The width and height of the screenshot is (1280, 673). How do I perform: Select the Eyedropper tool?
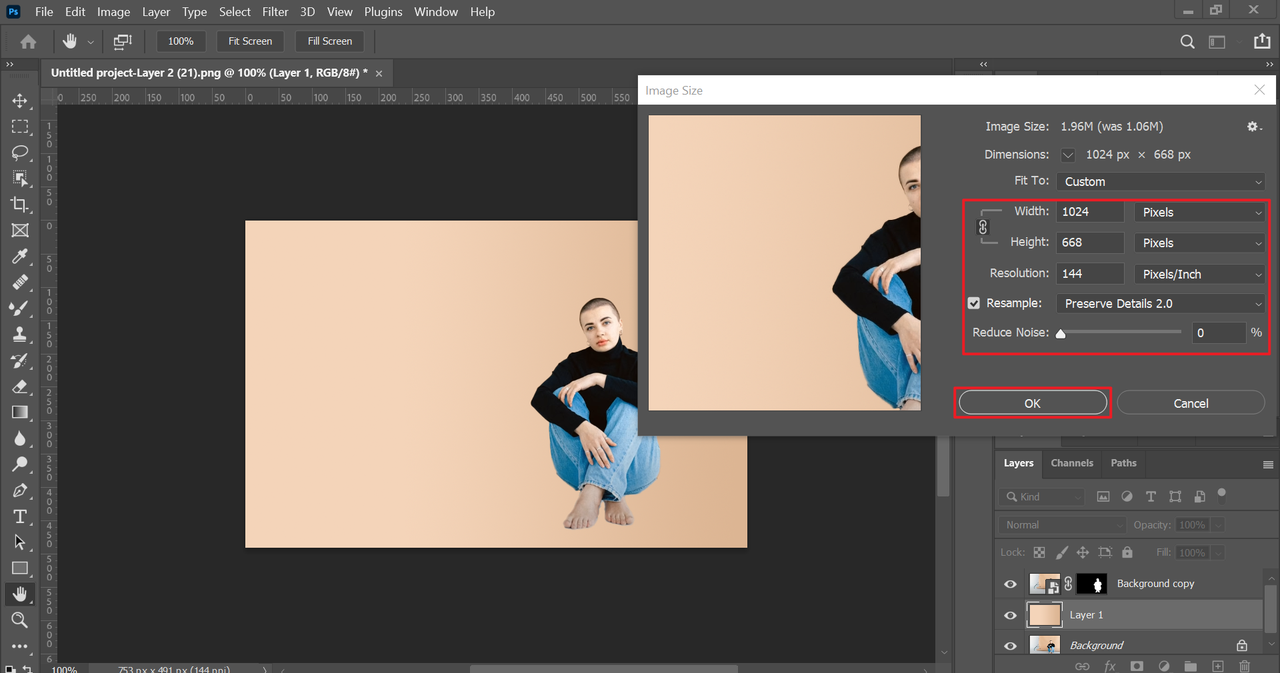tap(19, 256)
